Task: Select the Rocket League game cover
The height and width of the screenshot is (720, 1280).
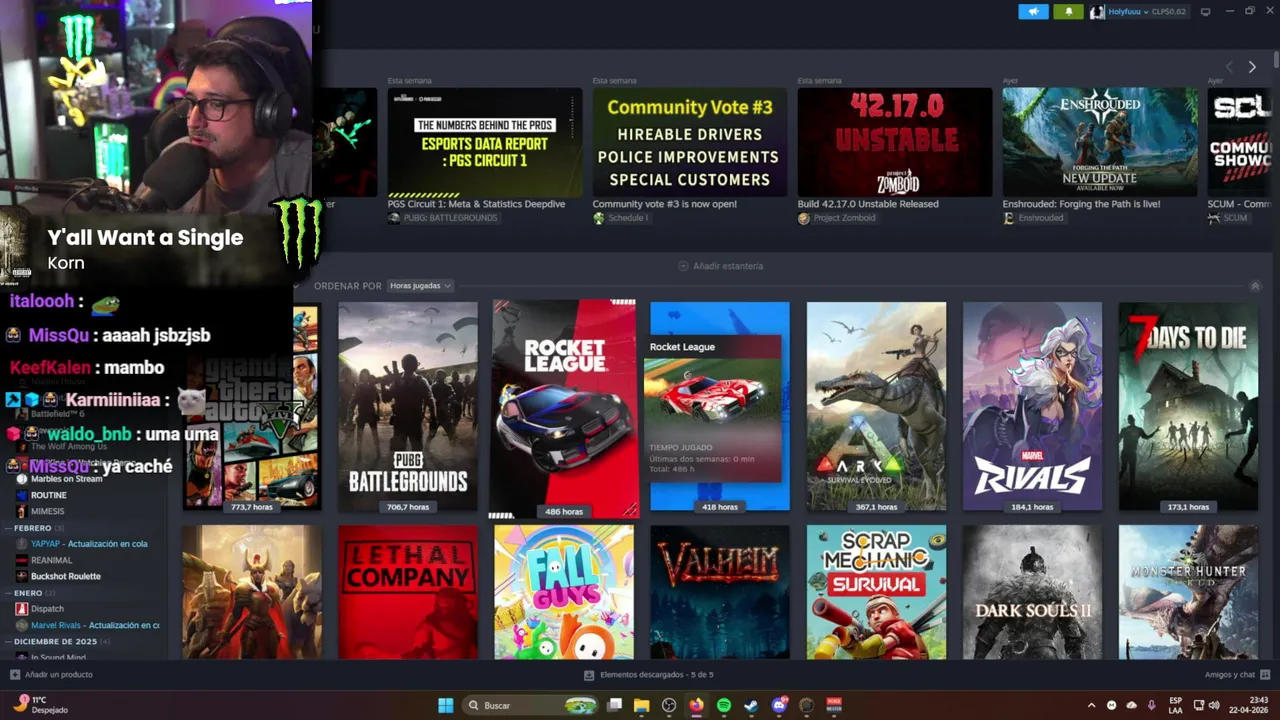Action: 563,409
